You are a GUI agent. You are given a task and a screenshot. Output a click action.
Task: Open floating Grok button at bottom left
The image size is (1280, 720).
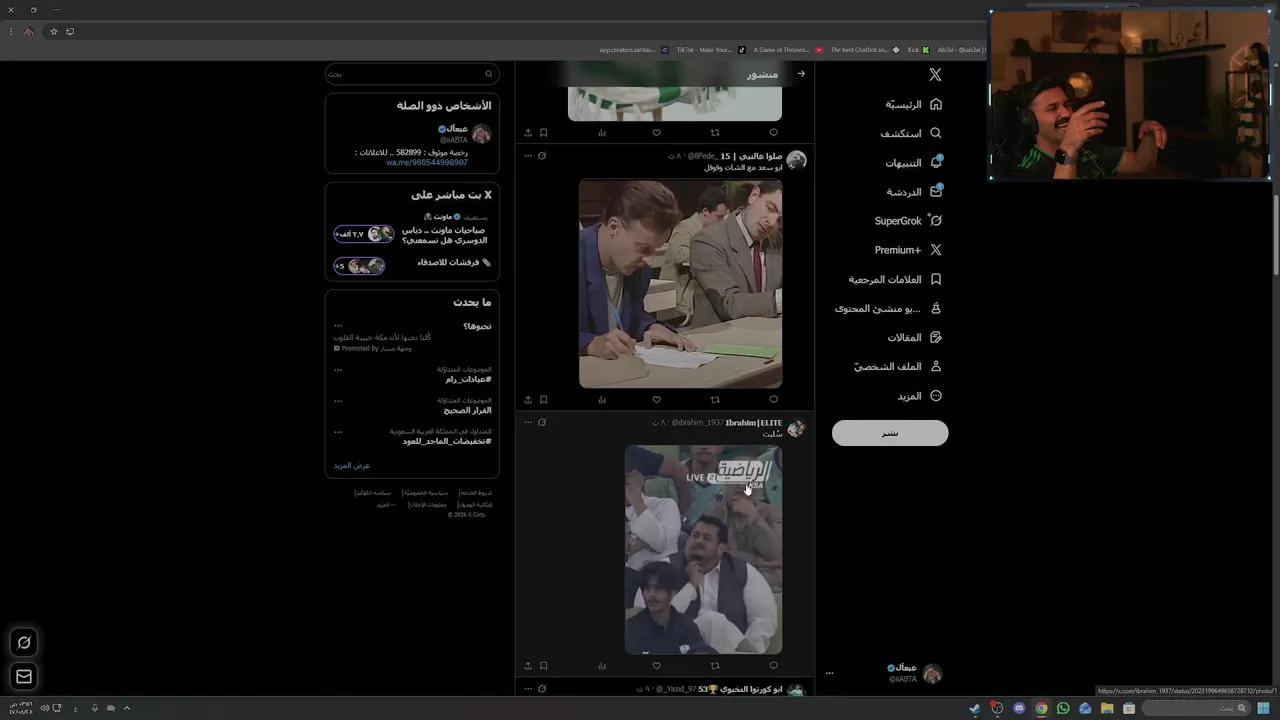24,642
